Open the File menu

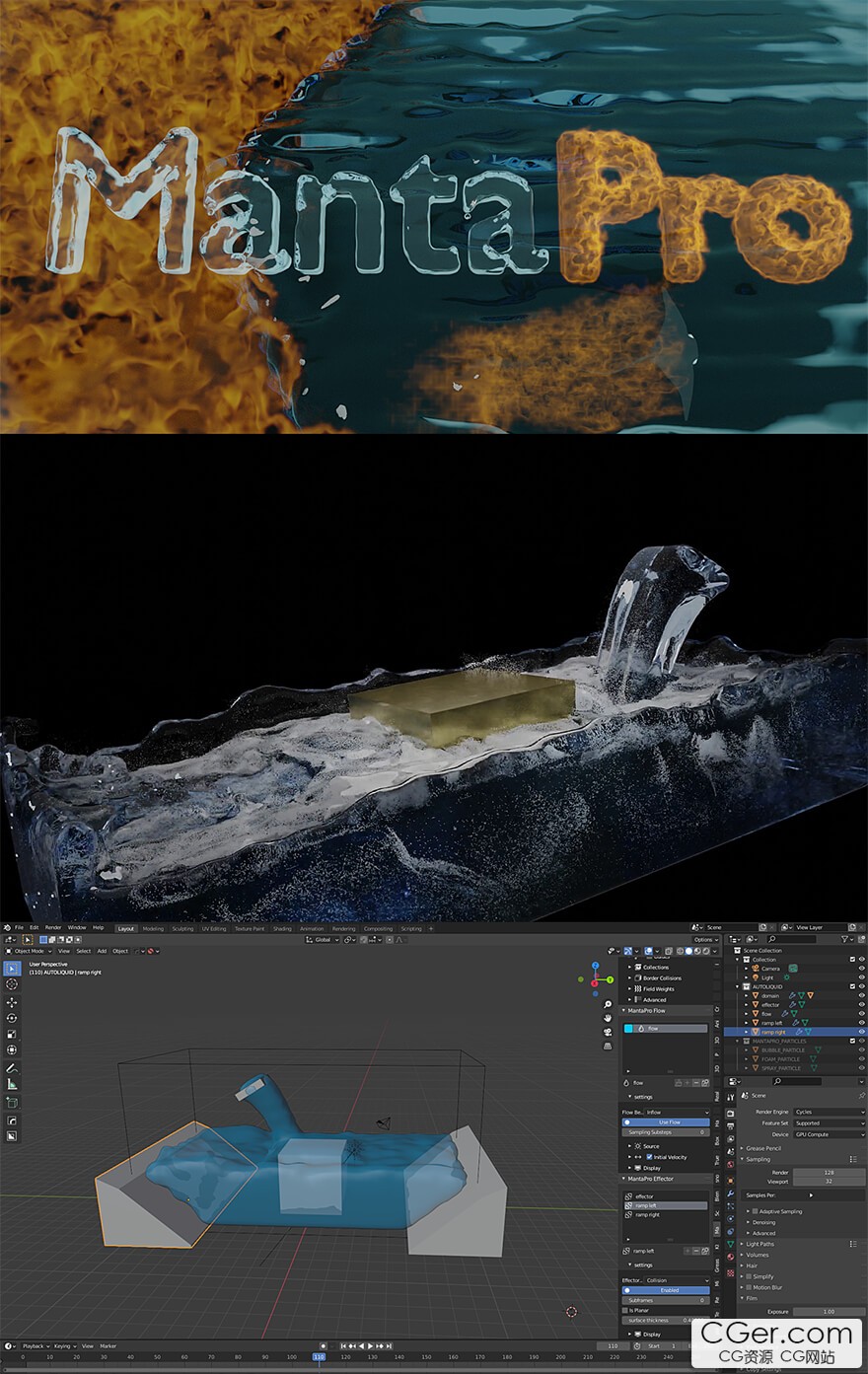pos(19,927)
